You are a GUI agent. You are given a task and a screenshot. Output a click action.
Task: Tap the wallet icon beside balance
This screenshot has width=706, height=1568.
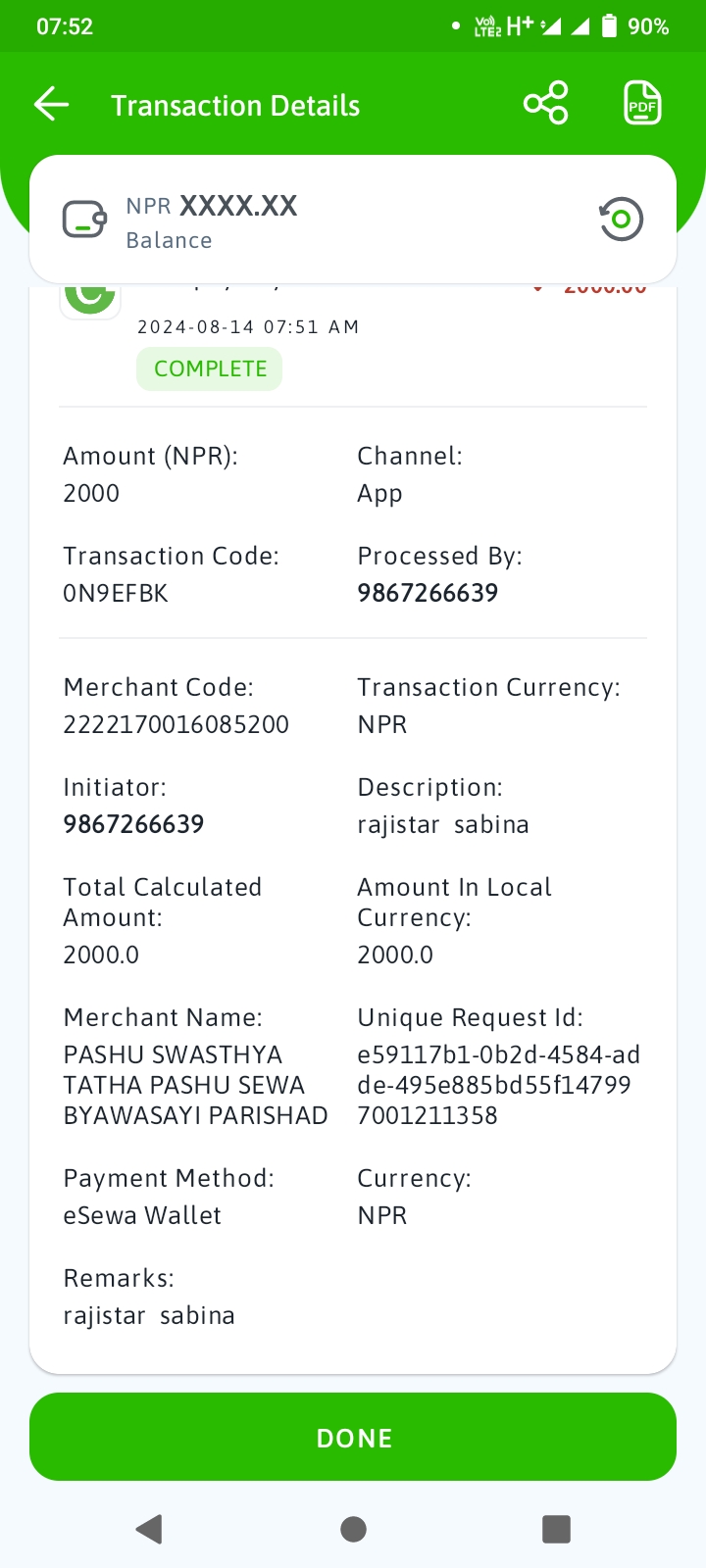[85, 220]
